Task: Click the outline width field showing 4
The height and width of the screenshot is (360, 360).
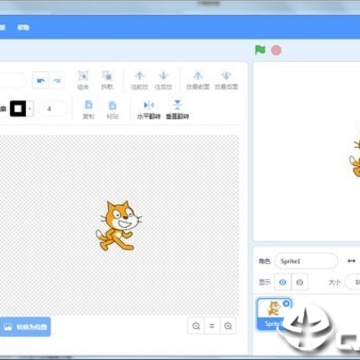Action: click(x=52, y=109)
